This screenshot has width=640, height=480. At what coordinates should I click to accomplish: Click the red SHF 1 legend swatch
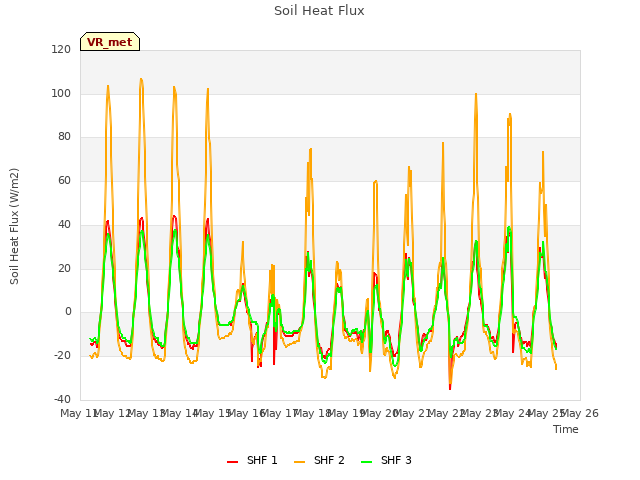(232, 461)
